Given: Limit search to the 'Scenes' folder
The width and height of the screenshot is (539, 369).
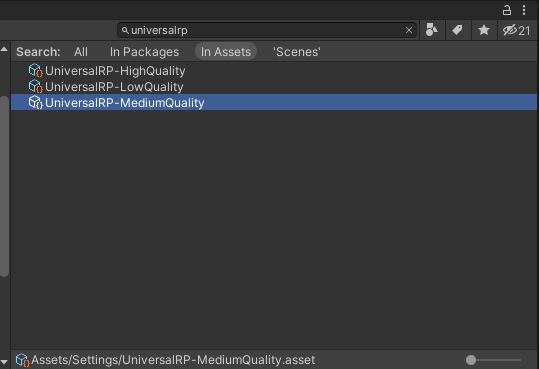Looking at the screenshot, I should point(297,52).
